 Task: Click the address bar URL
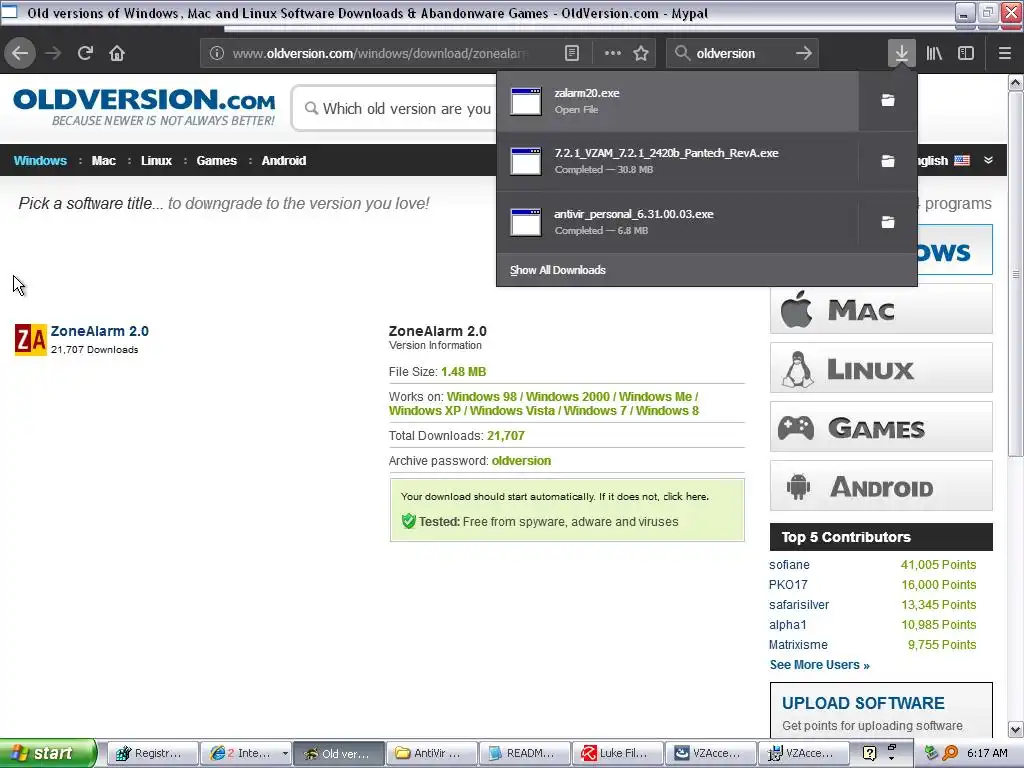point(379,54)
